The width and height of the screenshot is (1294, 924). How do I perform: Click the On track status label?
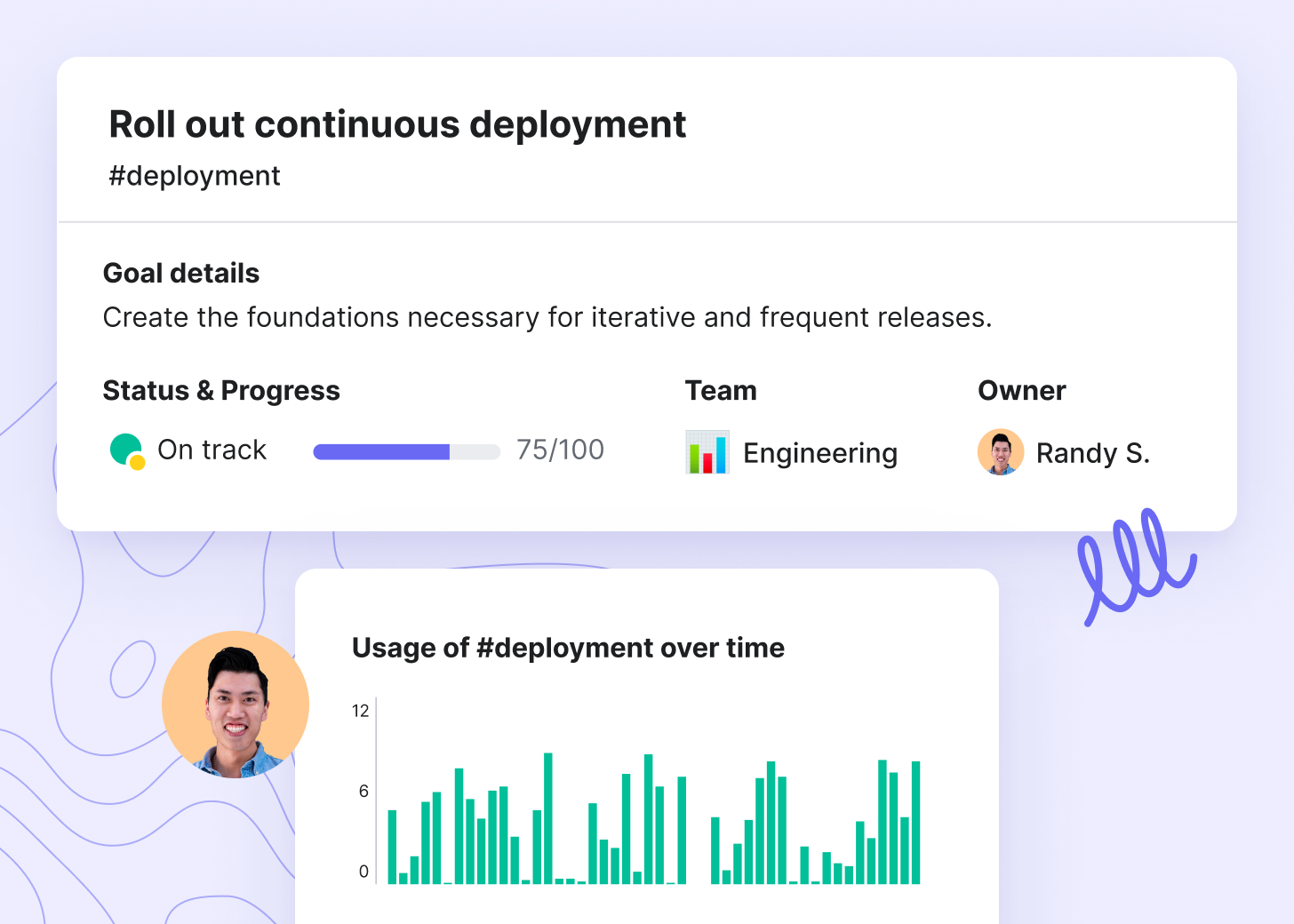(x=212, y=450)
